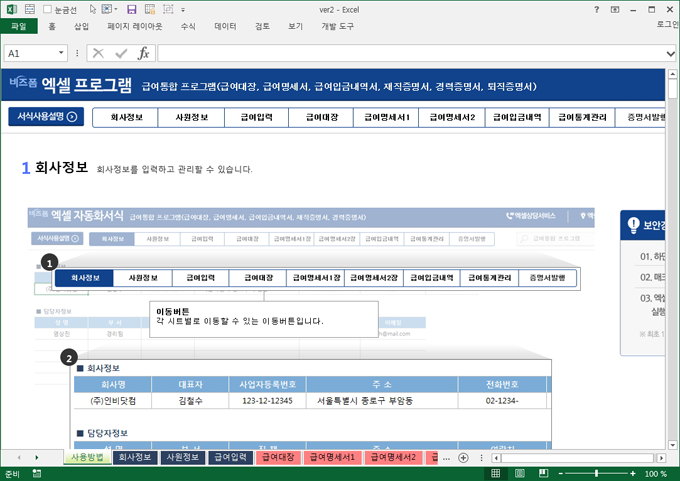Open the 수식 ribbon tab
The width and height of the screenshot is (680, 481).
click(x=188, y=26)
